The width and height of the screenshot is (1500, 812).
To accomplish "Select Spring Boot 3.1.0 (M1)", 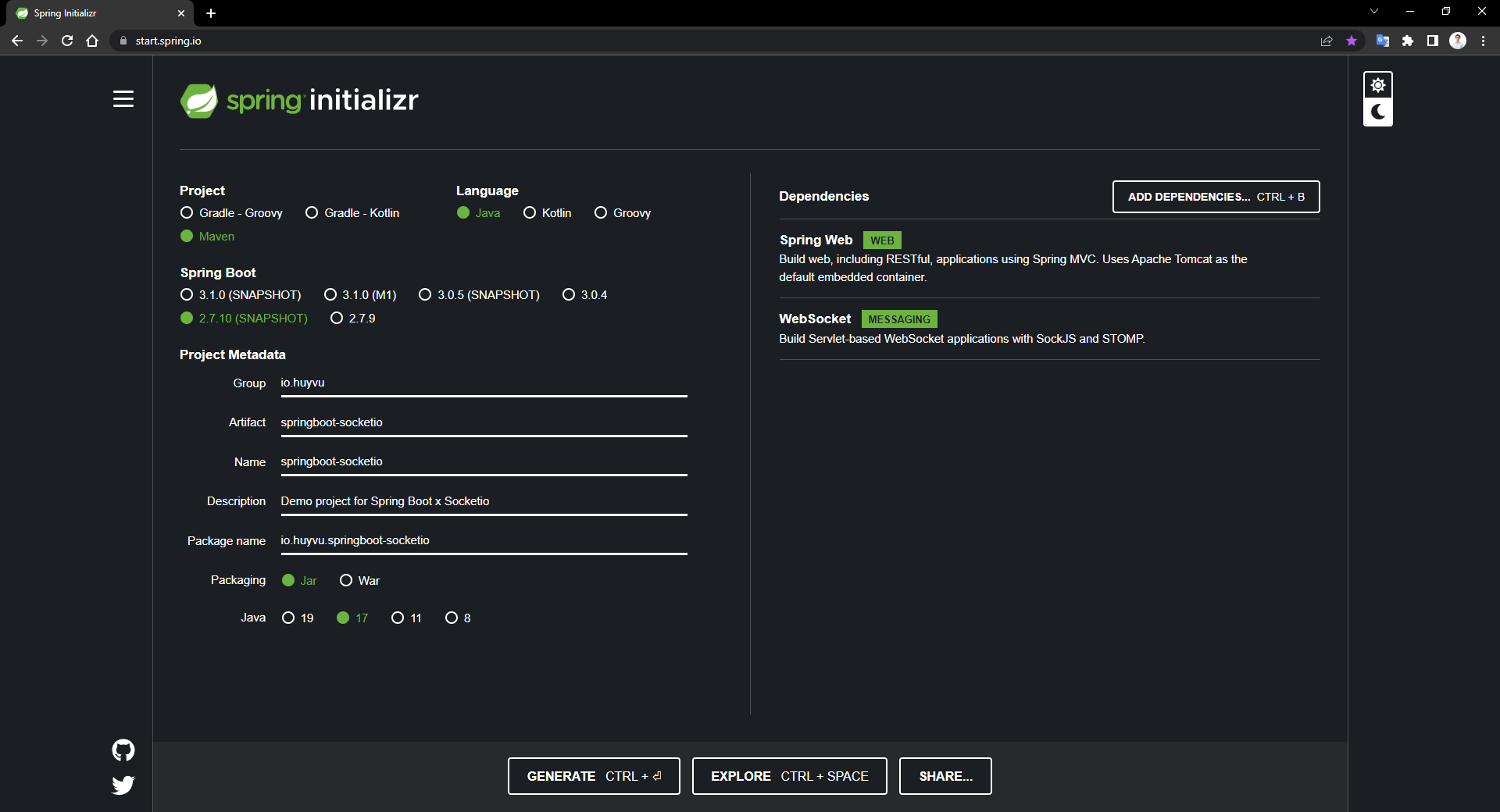I will pos(360,295).
